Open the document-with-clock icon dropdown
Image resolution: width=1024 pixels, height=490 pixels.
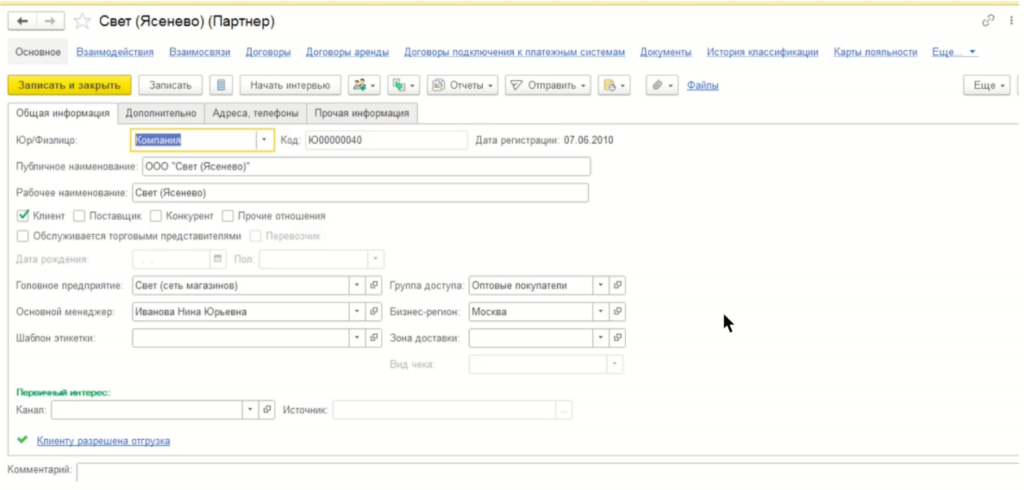coord(614,85)
